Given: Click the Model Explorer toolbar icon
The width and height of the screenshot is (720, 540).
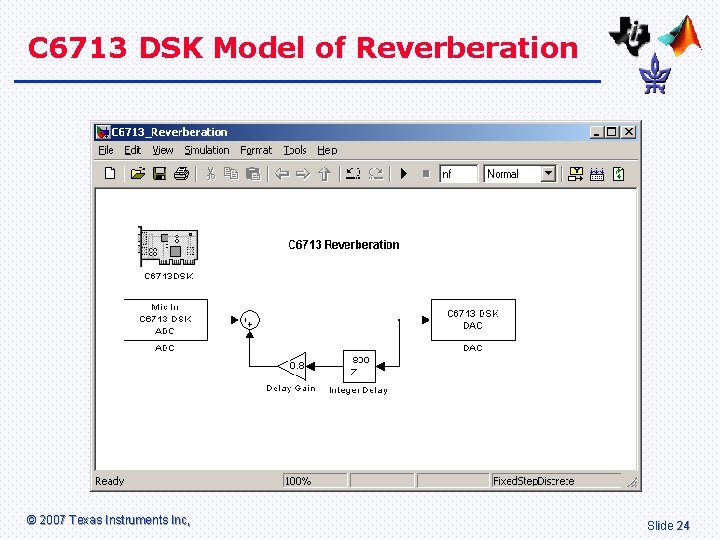Looking at the screenshot, I should click(596, 174).
